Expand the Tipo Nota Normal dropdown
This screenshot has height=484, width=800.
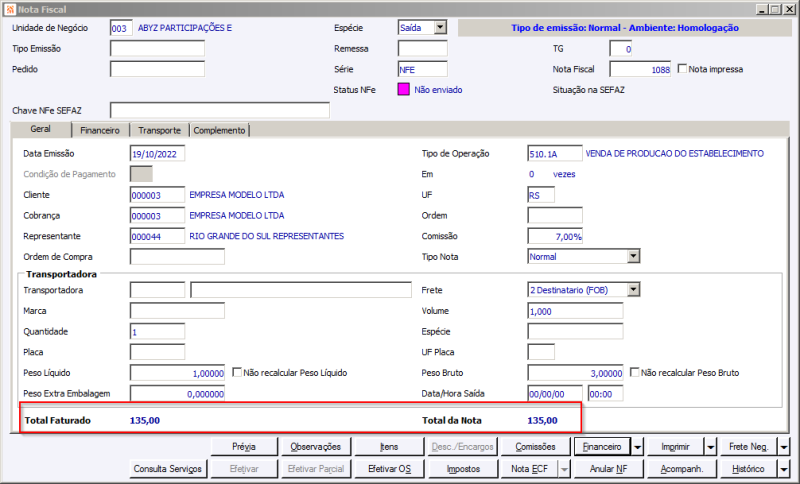click(633, 256)
